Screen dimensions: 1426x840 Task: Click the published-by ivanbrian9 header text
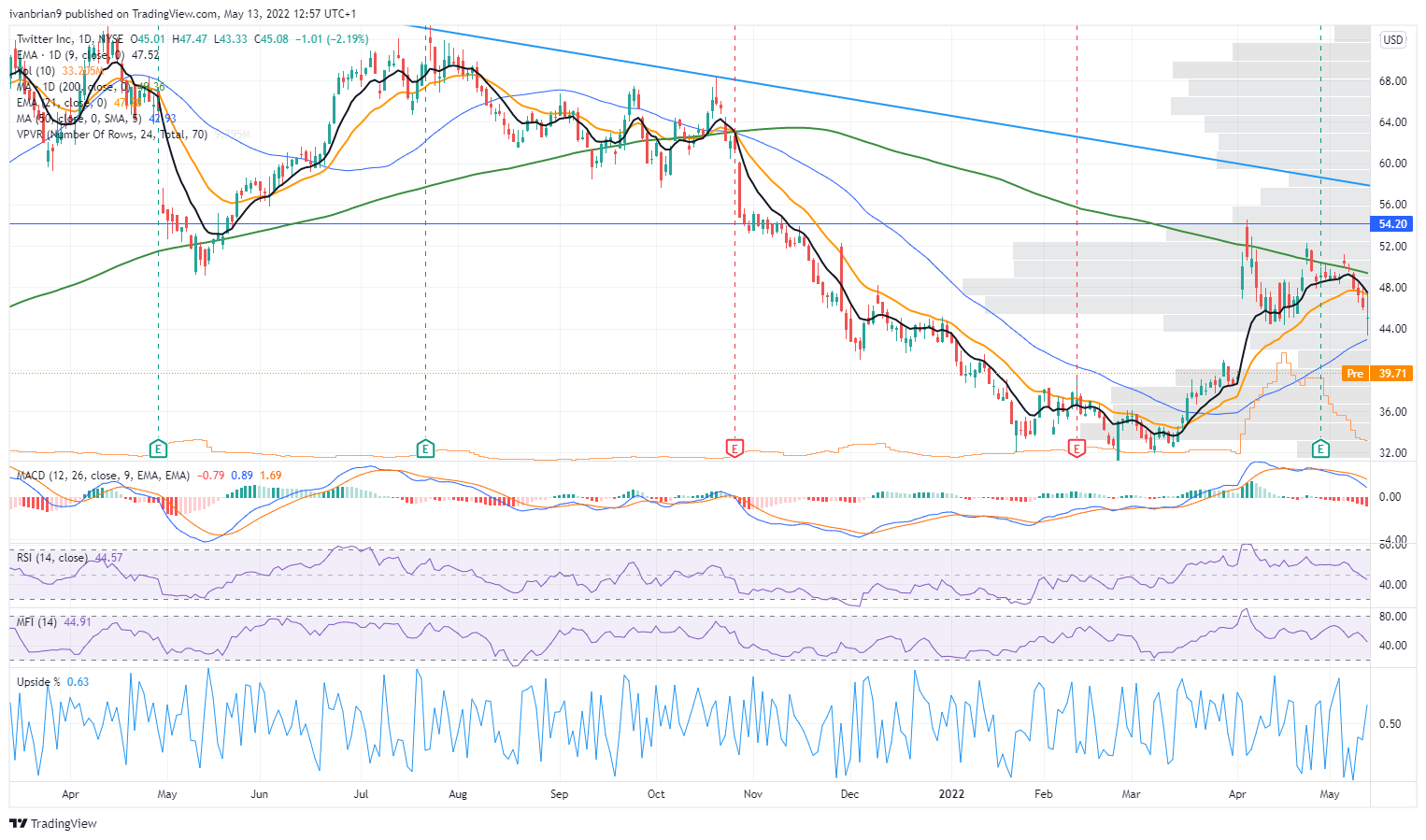coord(182,14)
